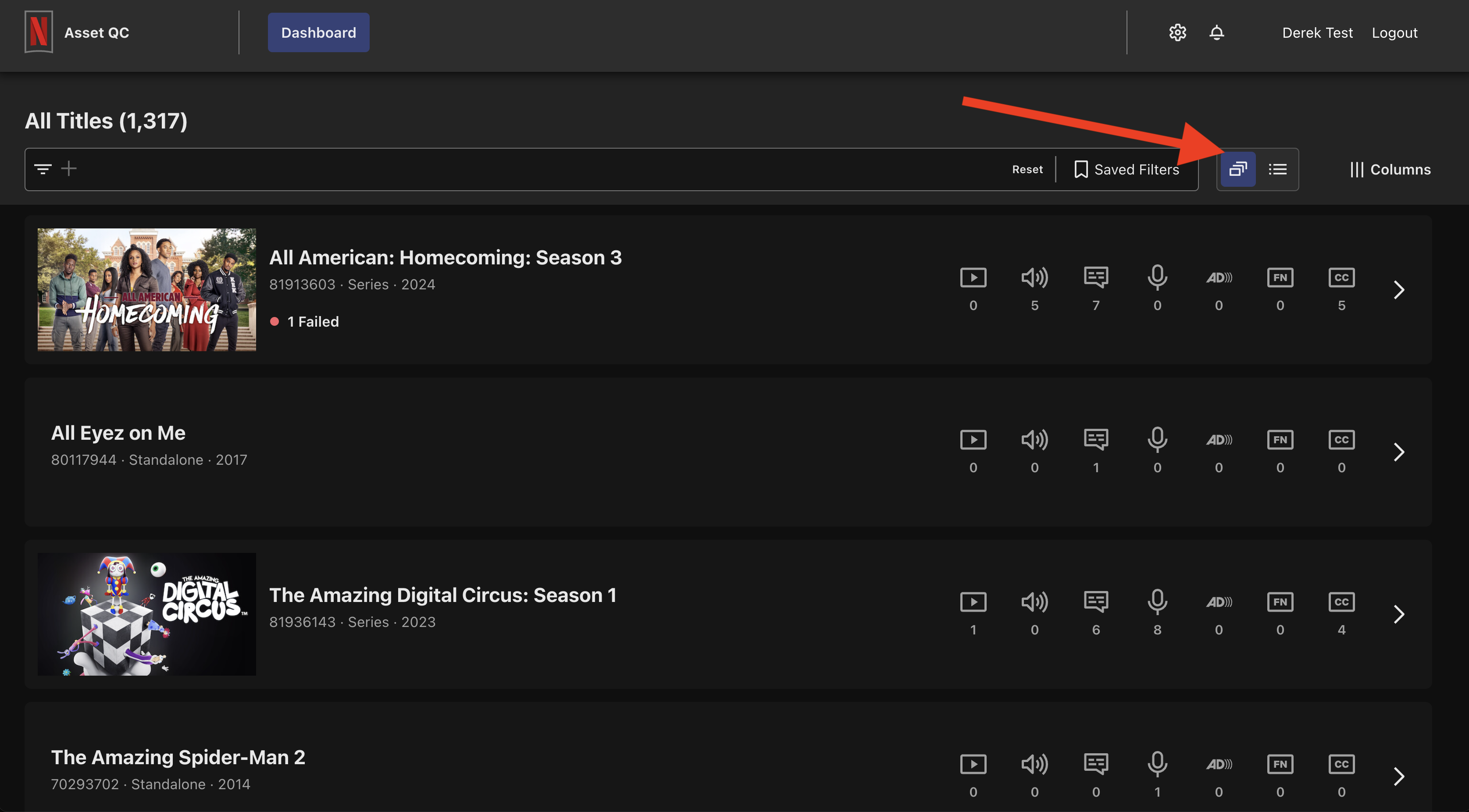The height and width of the screenshot is (812, 1469).
Task: Click AD icon in All Eyez on Me row
Action: coord(1219,440)
